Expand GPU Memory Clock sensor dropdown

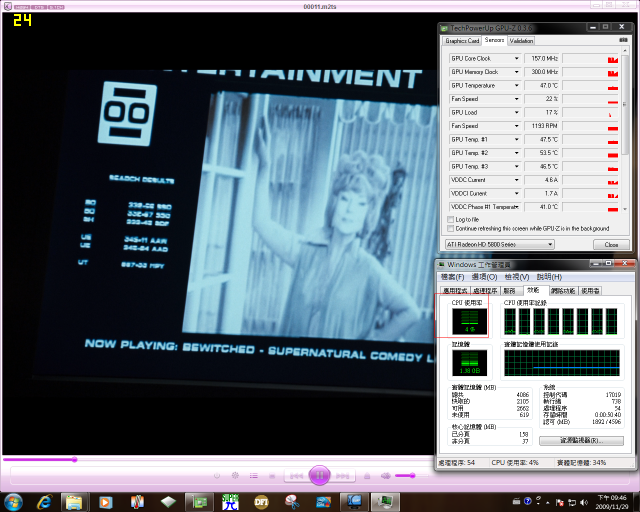click(517, 72)
